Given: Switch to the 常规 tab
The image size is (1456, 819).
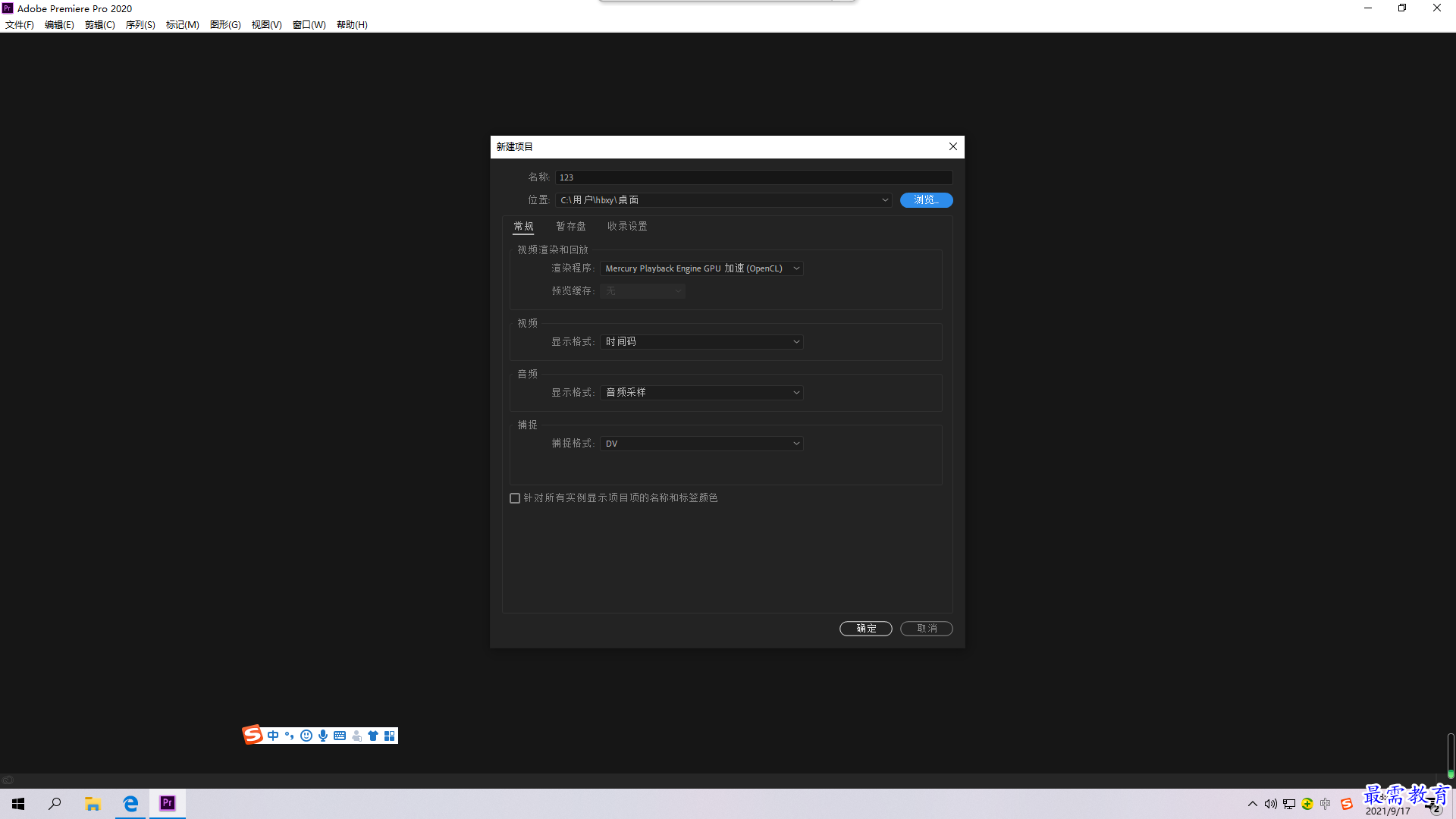Looking at the screenshot, I should point(523,227).
